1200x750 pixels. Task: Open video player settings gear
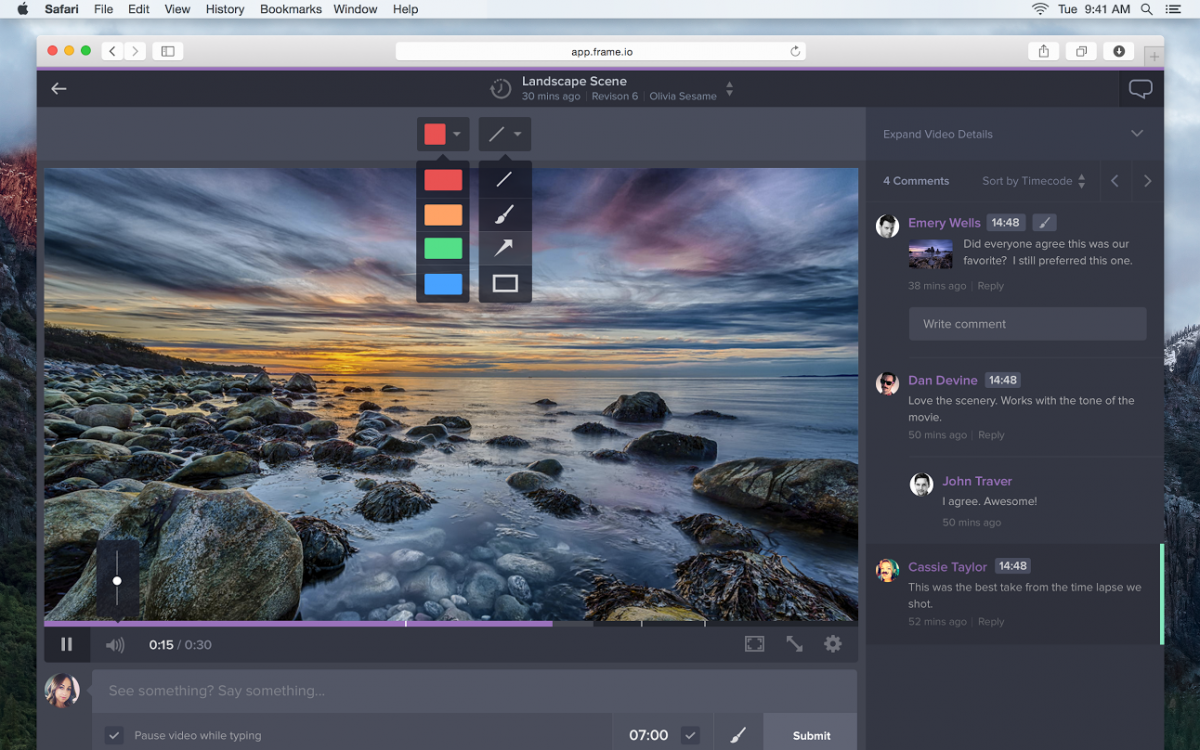(832, 644)
